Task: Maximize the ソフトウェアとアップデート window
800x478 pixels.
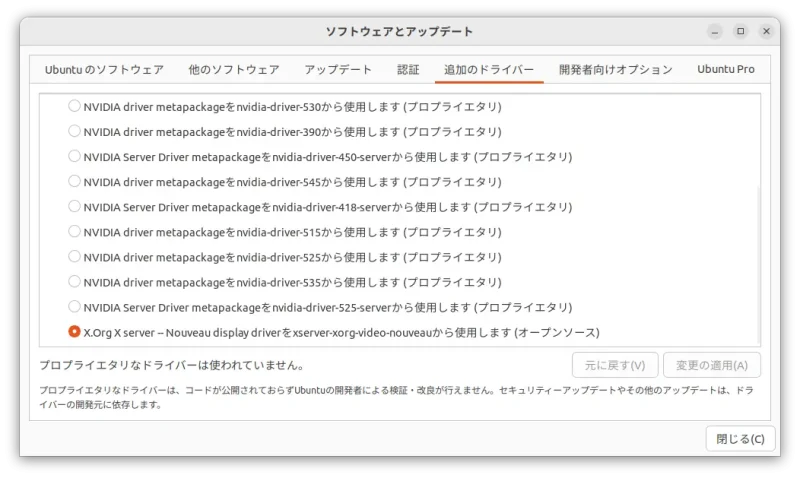Action: coord(741,32)
